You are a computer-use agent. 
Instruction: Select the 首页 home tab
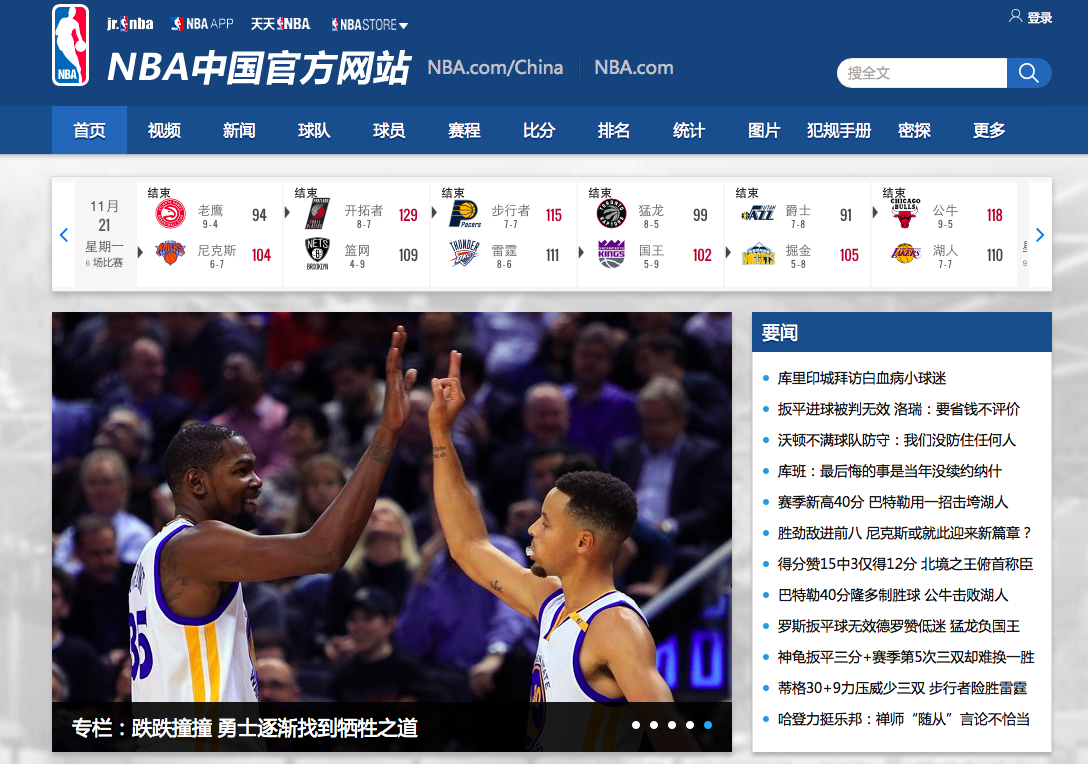(x=90, y=130)
